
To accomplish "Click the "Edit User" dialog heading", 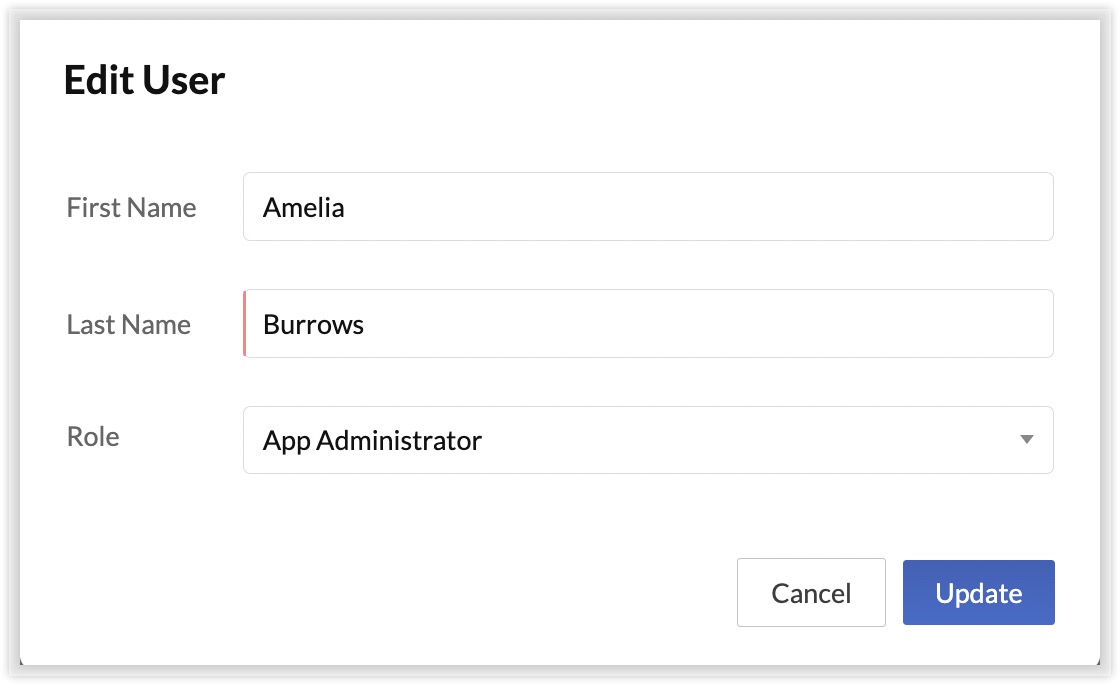I will (x=145, y=80).
